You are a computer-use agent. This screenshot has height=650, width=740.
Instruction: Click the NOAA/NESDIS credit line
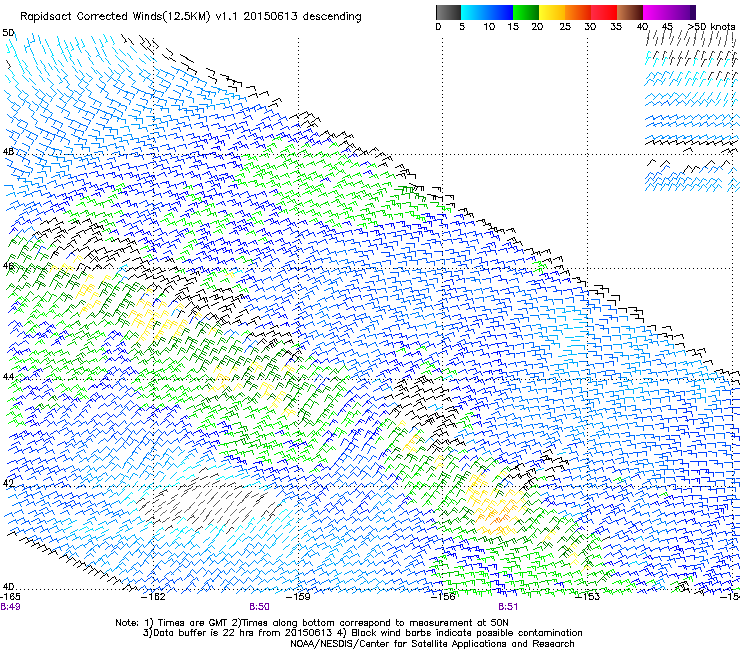click(x=432, y=644)
